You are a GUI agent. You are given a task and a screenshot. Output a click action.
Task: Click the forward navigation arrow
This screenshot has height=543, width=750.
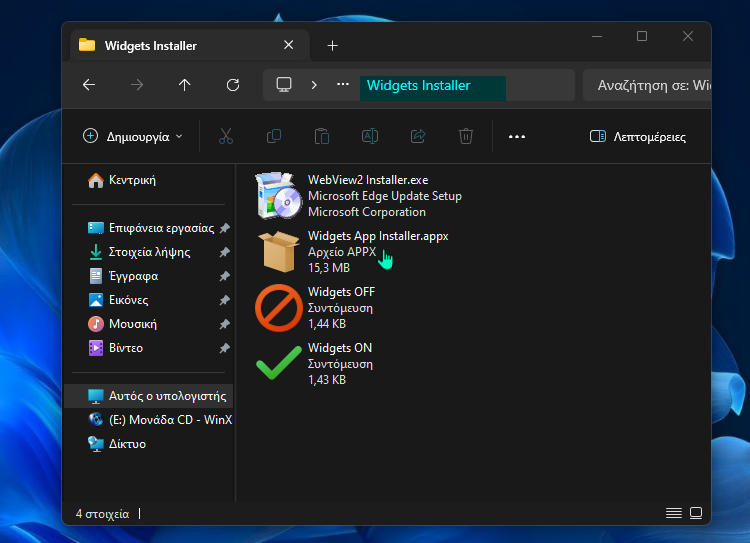[x=137, y=85]
